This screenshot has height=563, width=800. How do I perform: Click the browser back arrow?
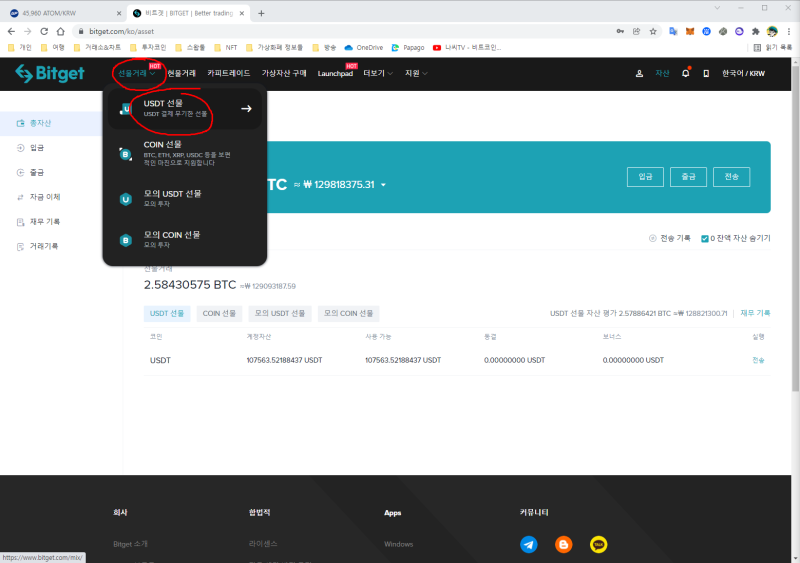(x=11, y=32)
